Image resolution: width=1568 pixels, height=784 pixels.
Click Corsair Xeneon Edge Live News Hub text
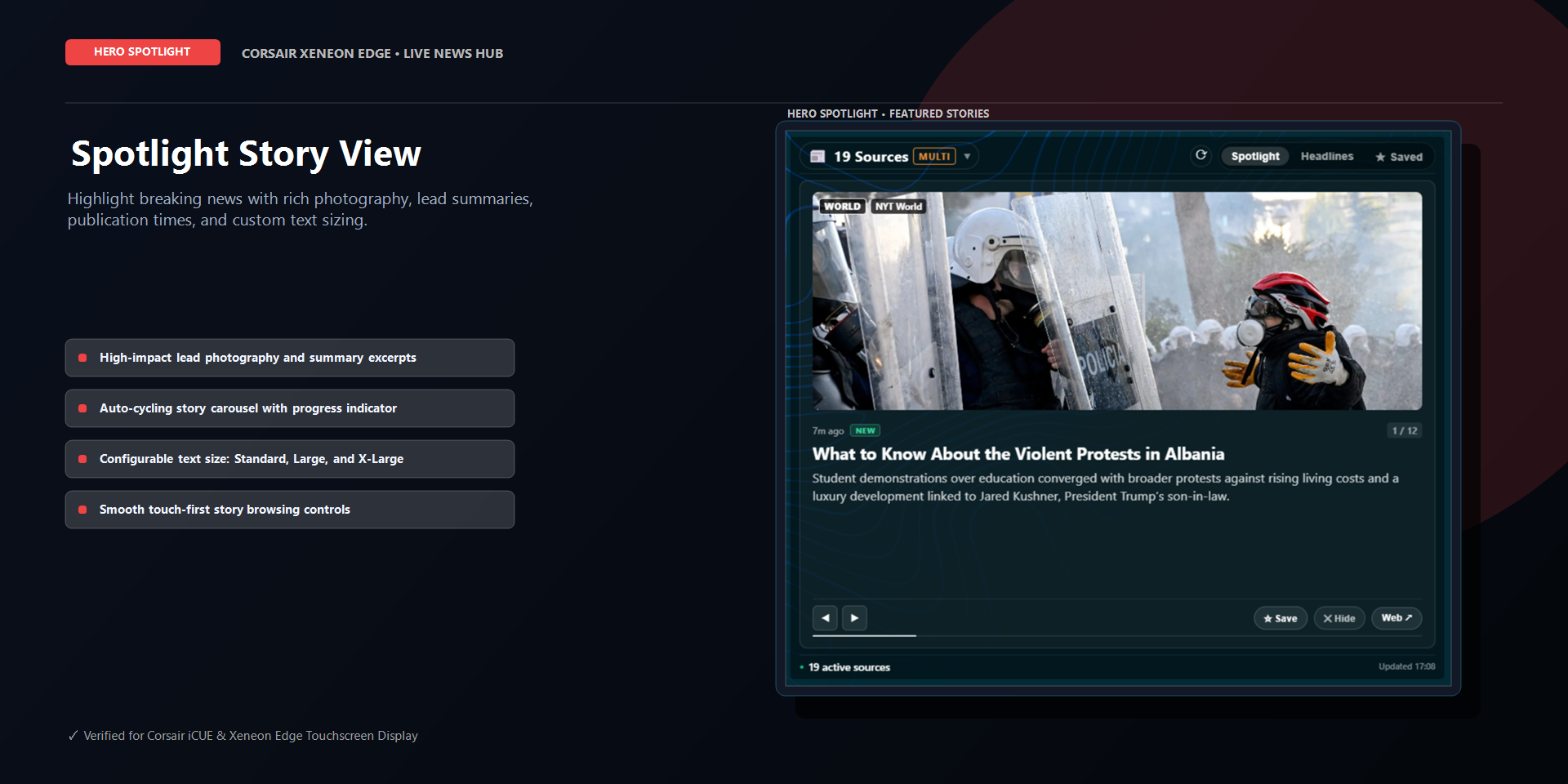[372, 53]
